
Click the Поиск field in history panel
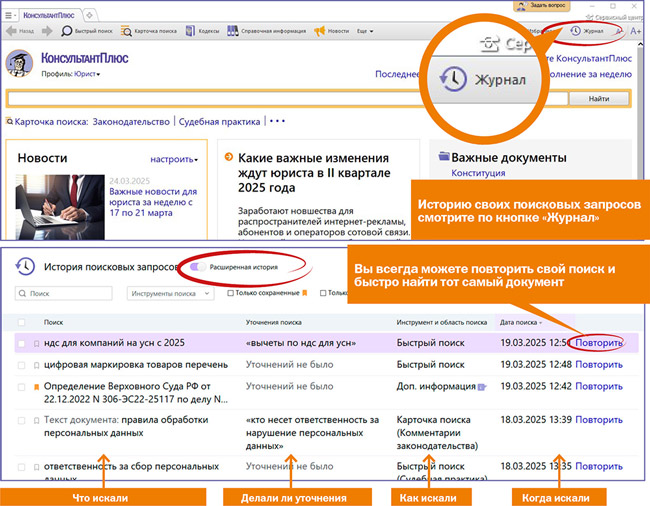tap(63, 293)
